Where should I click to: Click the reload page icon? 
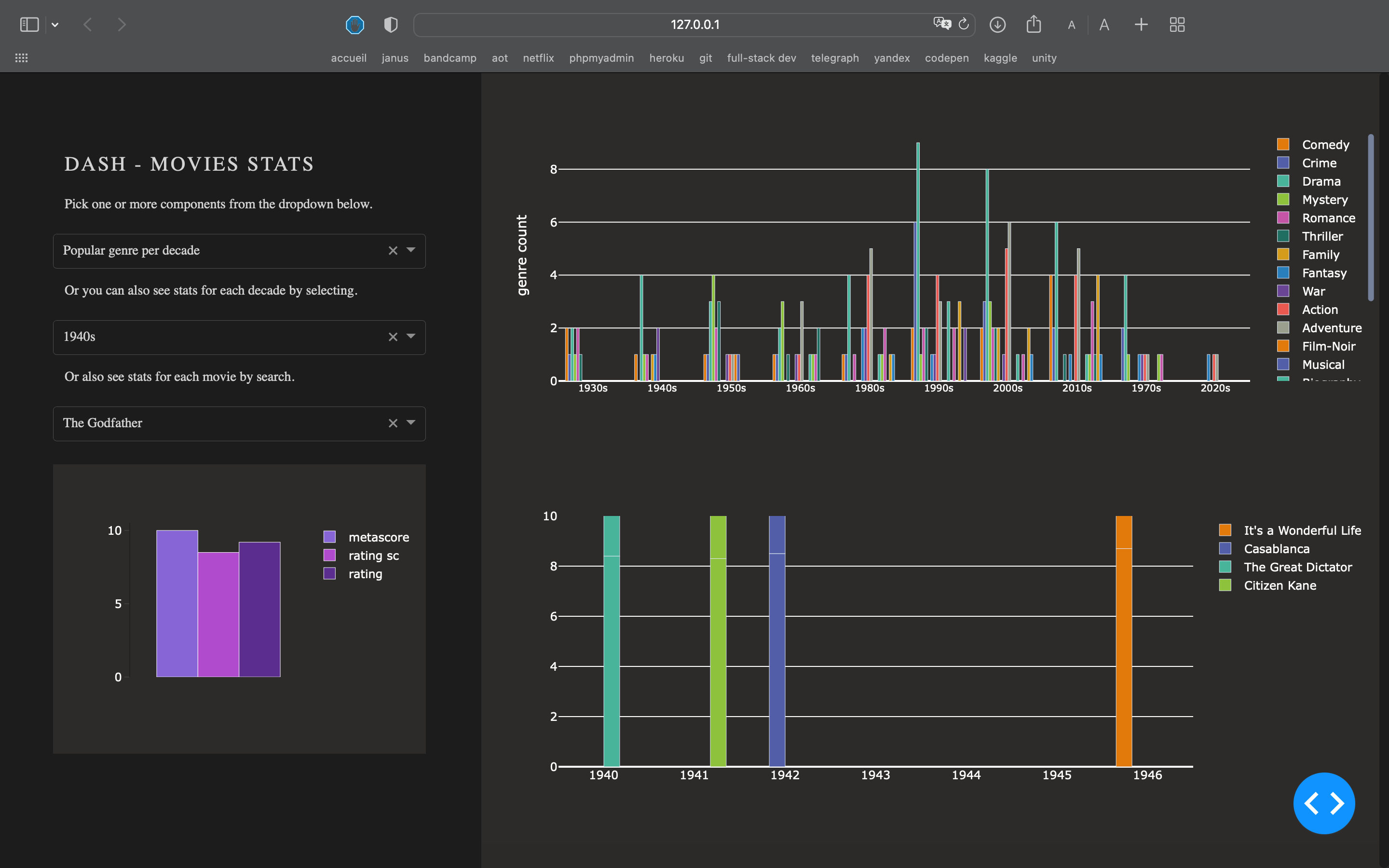tap(964, 24)
